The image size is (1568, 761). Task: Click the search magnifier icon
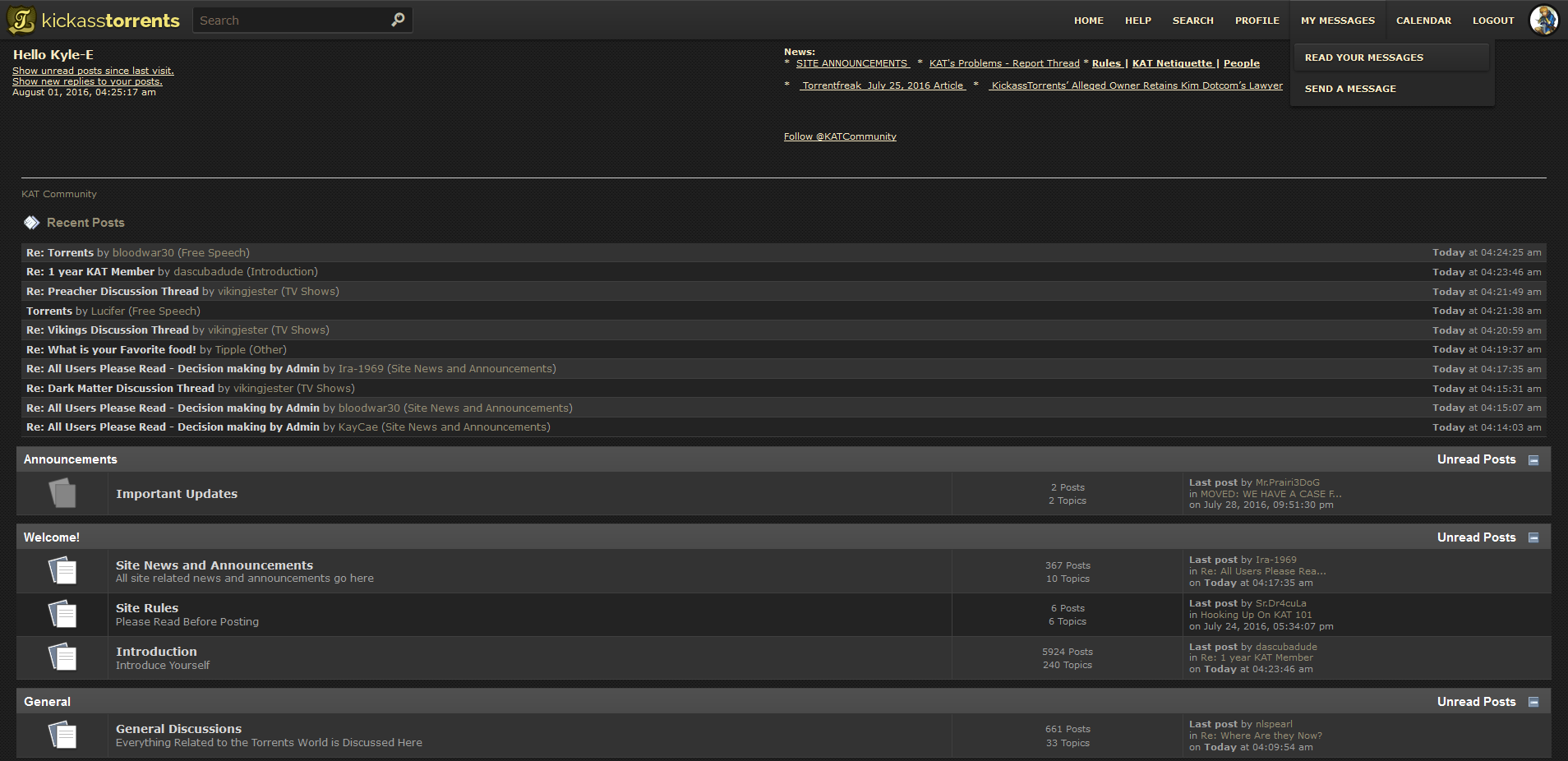tap(398, 20)
